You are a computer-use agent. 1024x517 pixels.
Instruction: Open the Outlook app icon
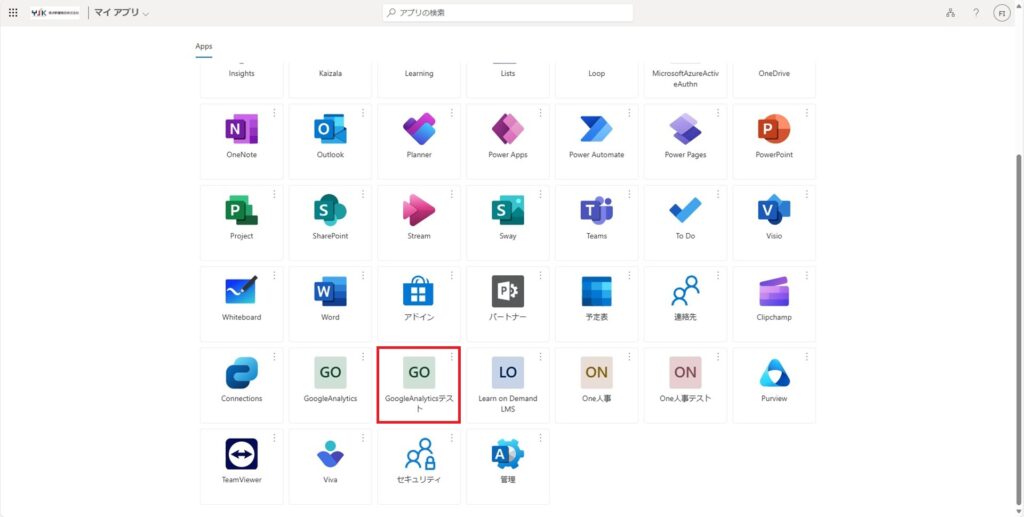pyautogui.click(x=330, y=129)
